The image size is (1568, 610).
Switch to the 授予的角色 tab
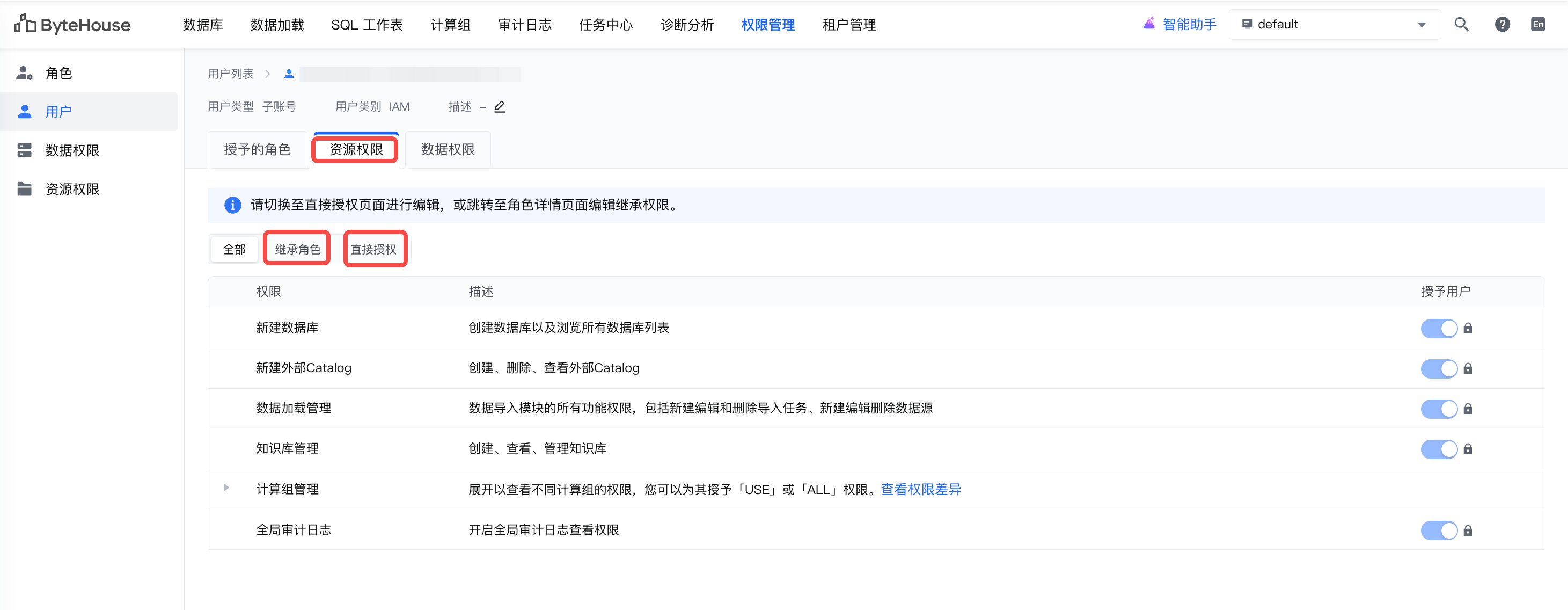tap(257, 150)
